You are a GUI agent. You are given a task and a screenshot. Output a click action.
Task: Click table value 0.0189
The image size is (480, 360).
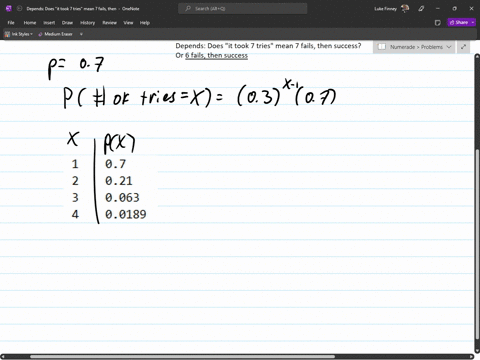coord(125,214)
